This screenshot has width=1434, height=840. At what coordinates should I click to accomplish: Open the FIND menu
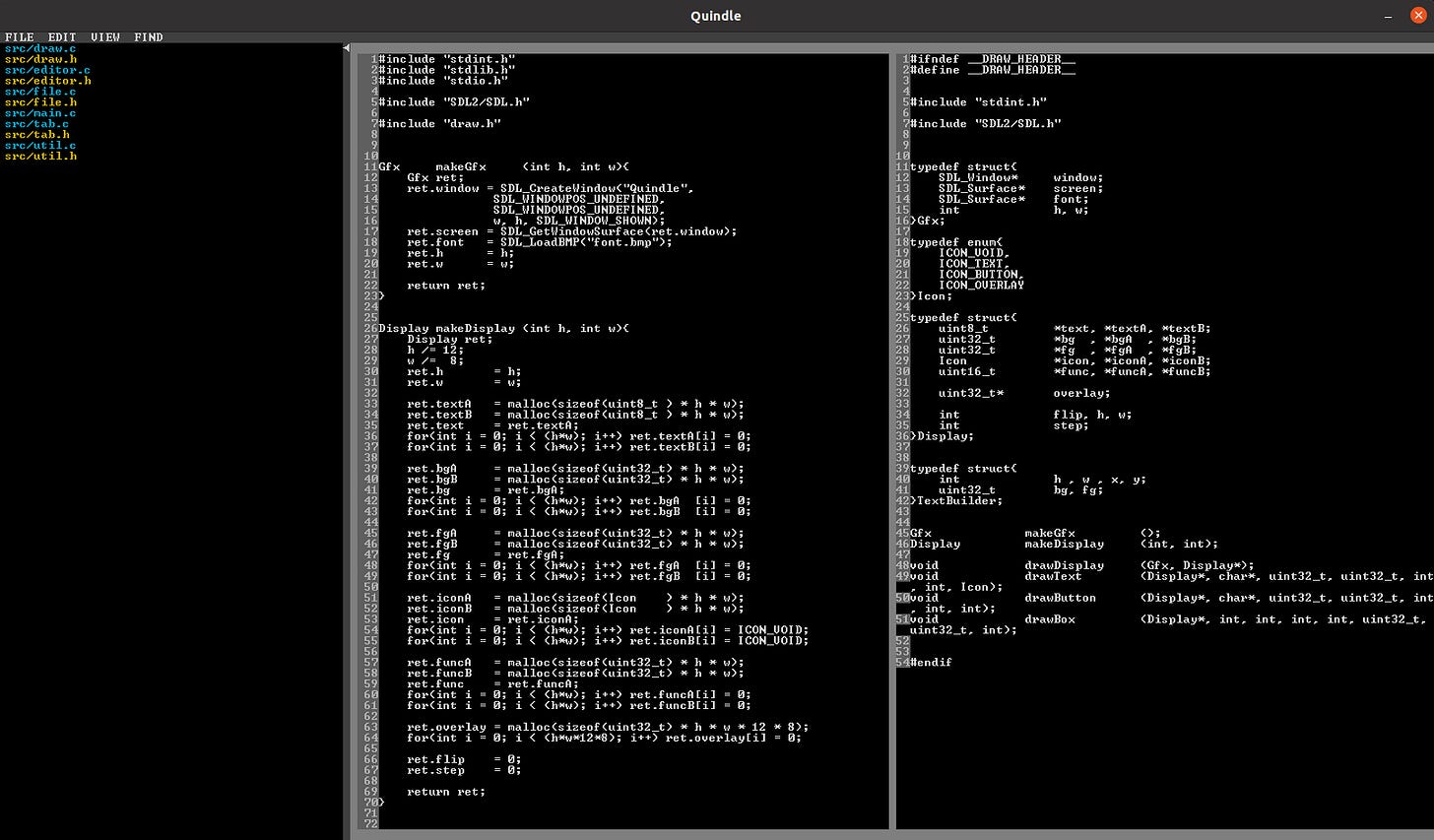[x=149, y=37]
